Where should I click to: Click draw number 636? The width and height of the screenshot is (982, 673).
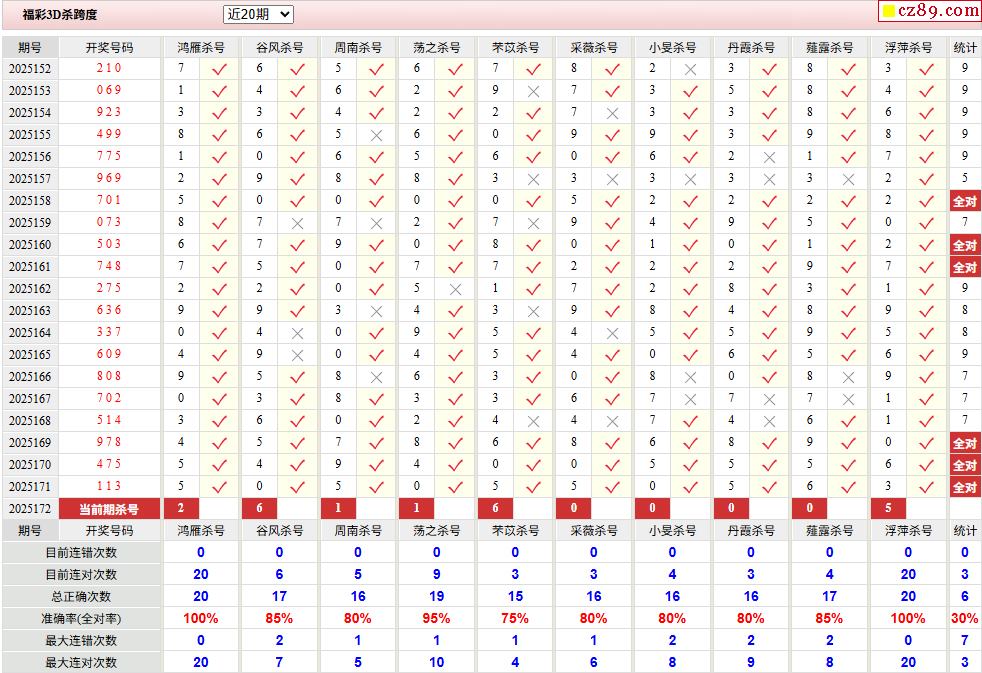(x=109, y=310)
